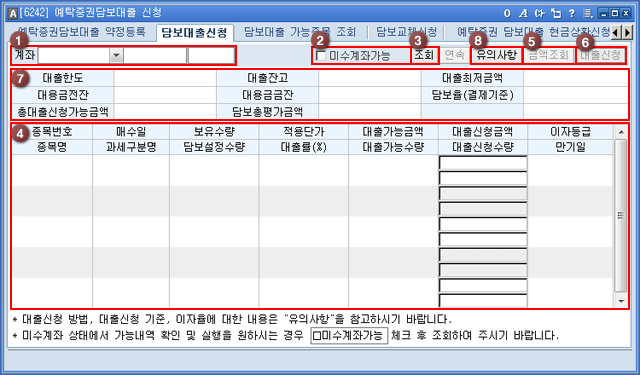Click the 조회 button
Screen dimensions: 640x375
coord(424,55)
